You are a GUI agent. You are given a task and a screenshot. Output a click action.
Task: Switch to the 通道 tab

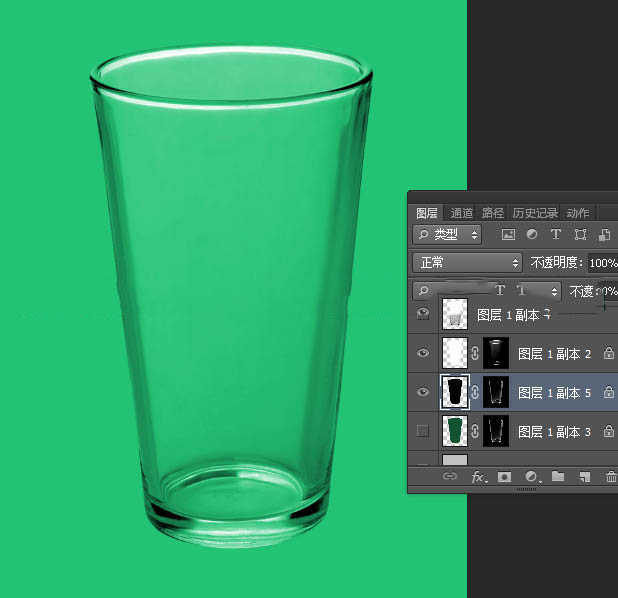click(x=461, y=213)
